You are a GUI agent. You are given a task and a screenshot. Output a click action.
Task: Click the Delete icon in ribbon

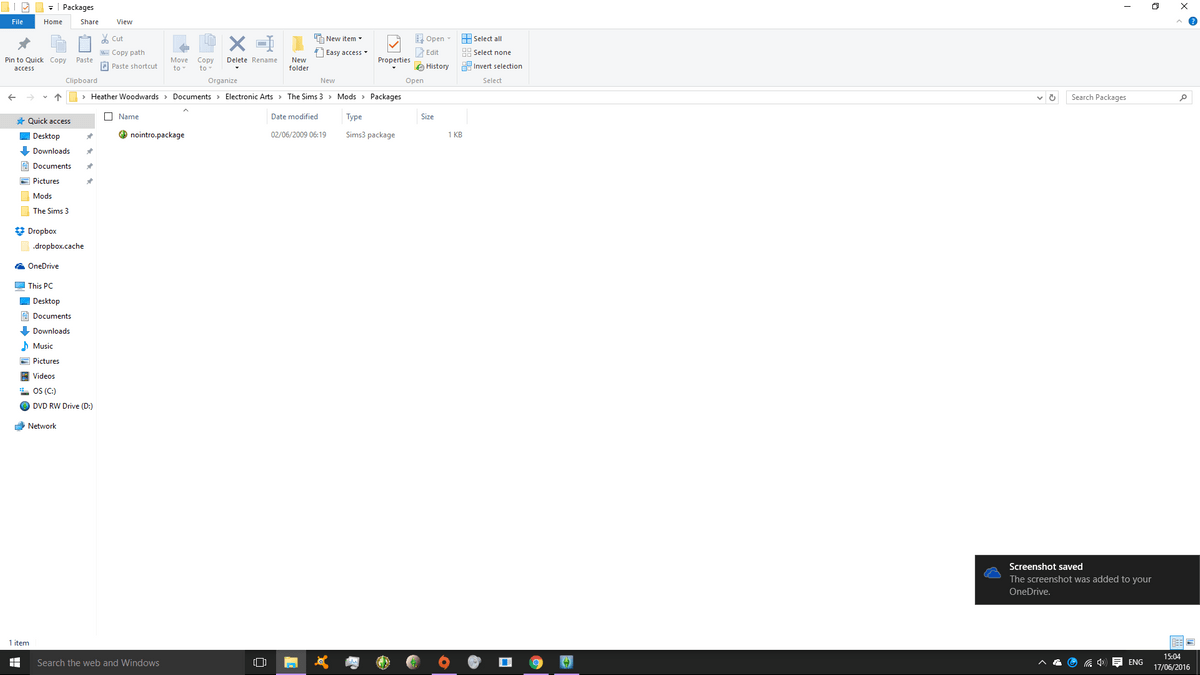(237, 49)
